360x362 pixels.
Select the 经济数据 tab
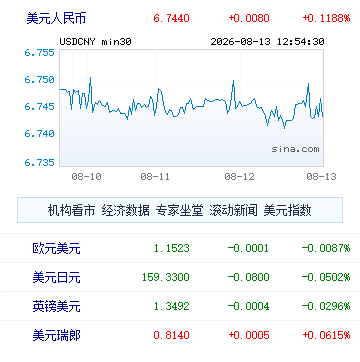(125, 210)
